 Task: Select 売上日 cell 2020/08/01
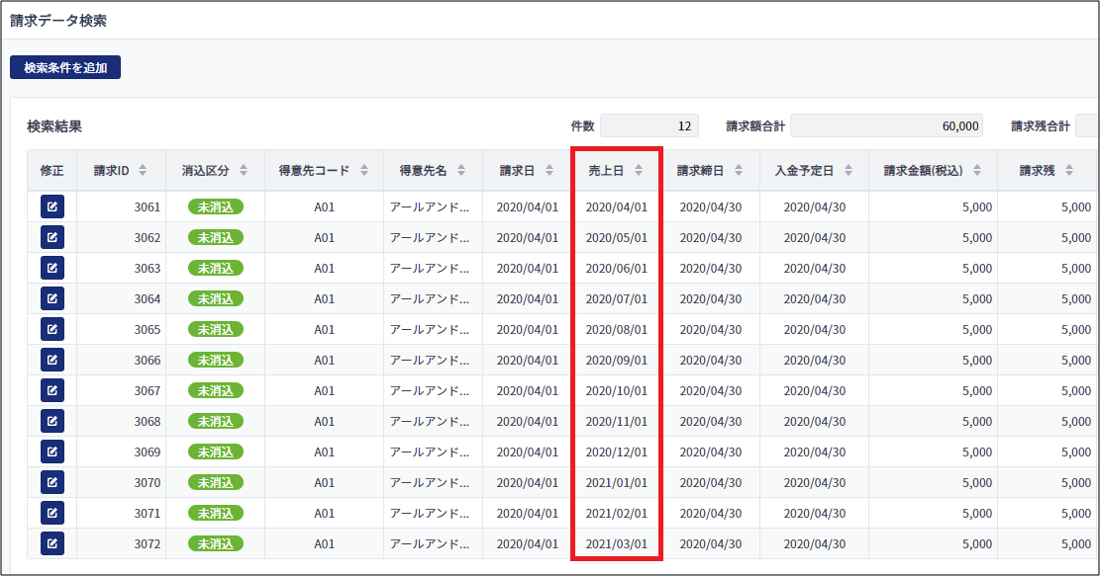click(x=617, y=330)
